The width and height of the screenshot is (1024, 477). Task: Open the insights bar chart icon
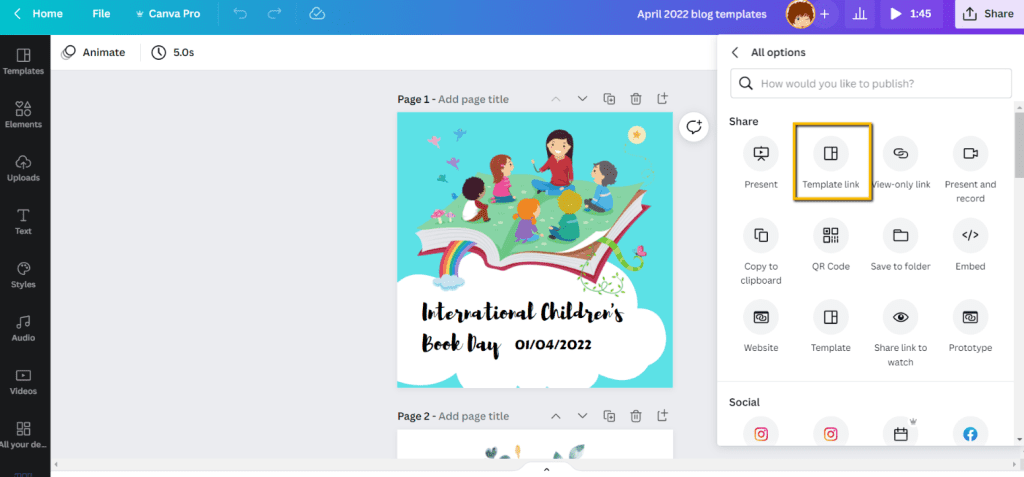(x=860, y=14)
